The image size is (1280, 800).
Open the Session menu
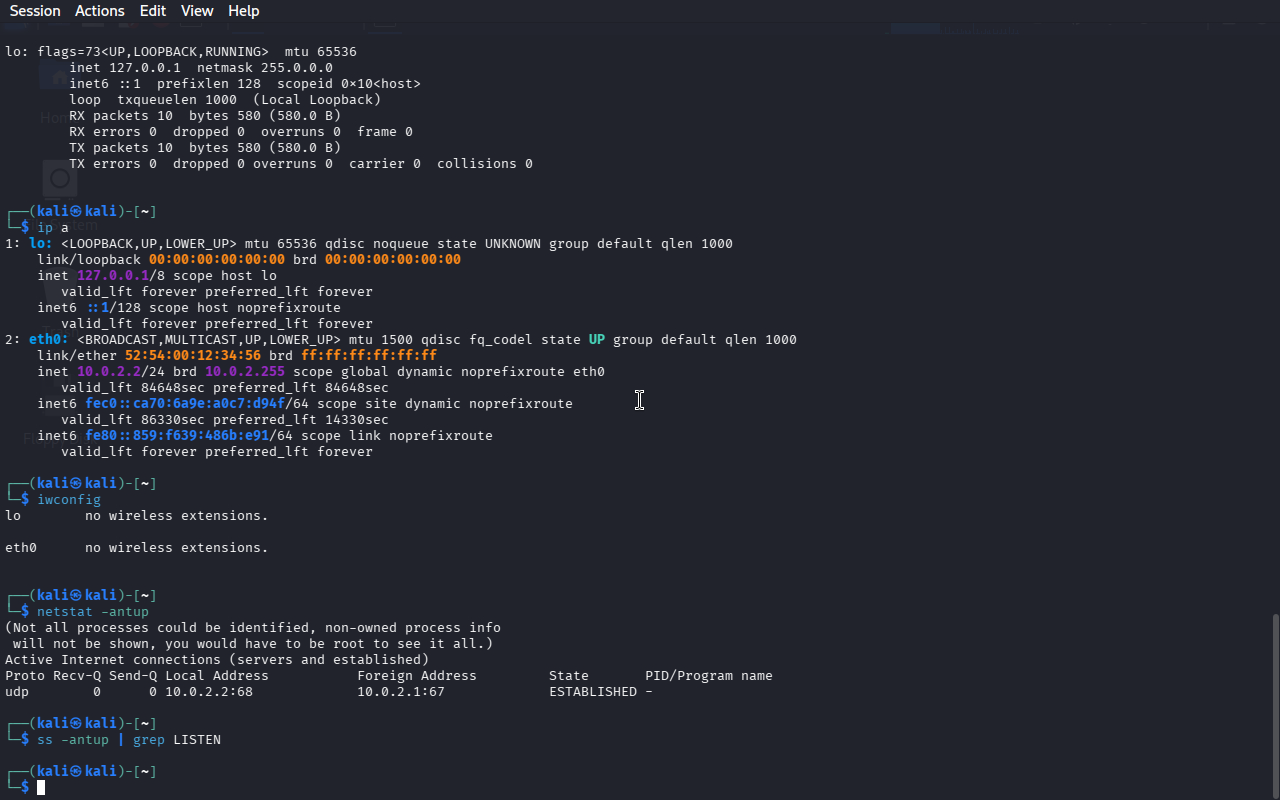click(35, 11)
